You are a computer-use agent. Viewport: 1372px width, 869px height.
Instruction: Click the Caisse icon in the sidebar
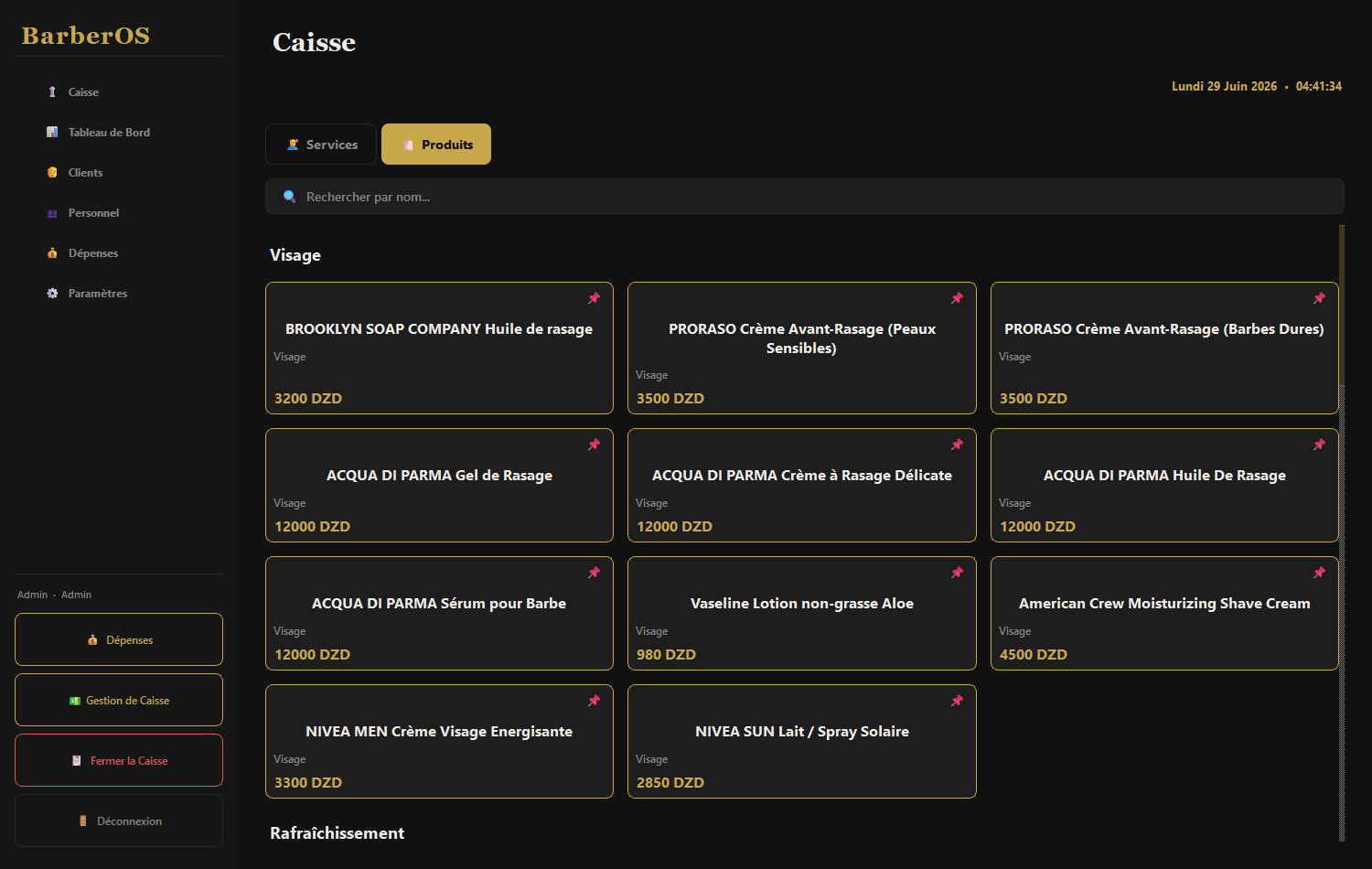52,92
